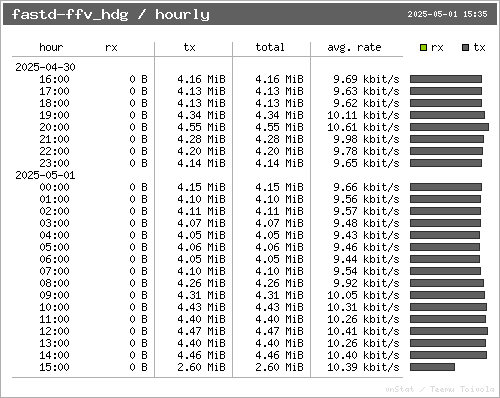Click the traffic bar for 15:00

(432, 367)
